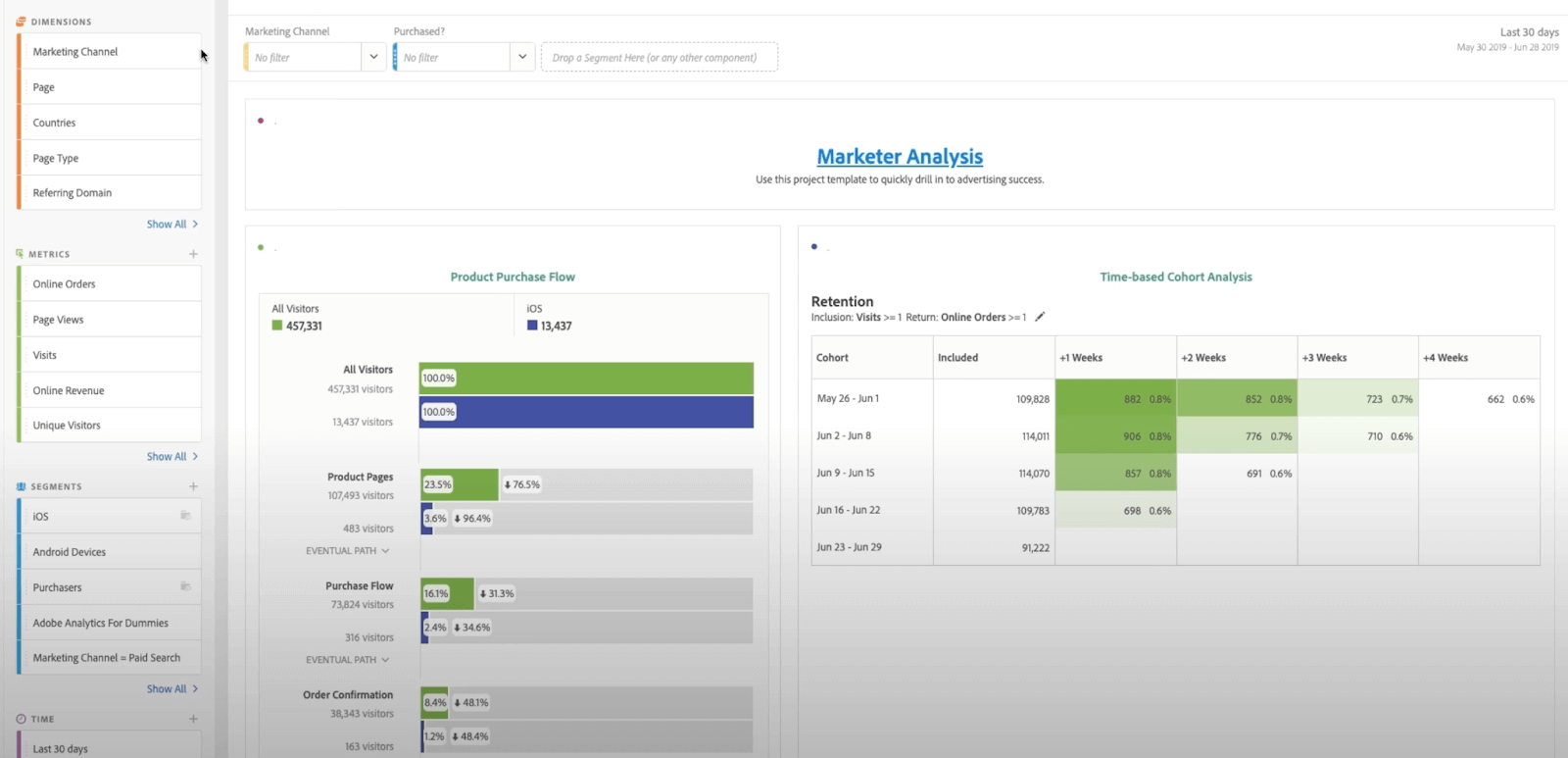Open the Marketer Analysis link
Viewport: 1568px width, 758px height.
900,157
